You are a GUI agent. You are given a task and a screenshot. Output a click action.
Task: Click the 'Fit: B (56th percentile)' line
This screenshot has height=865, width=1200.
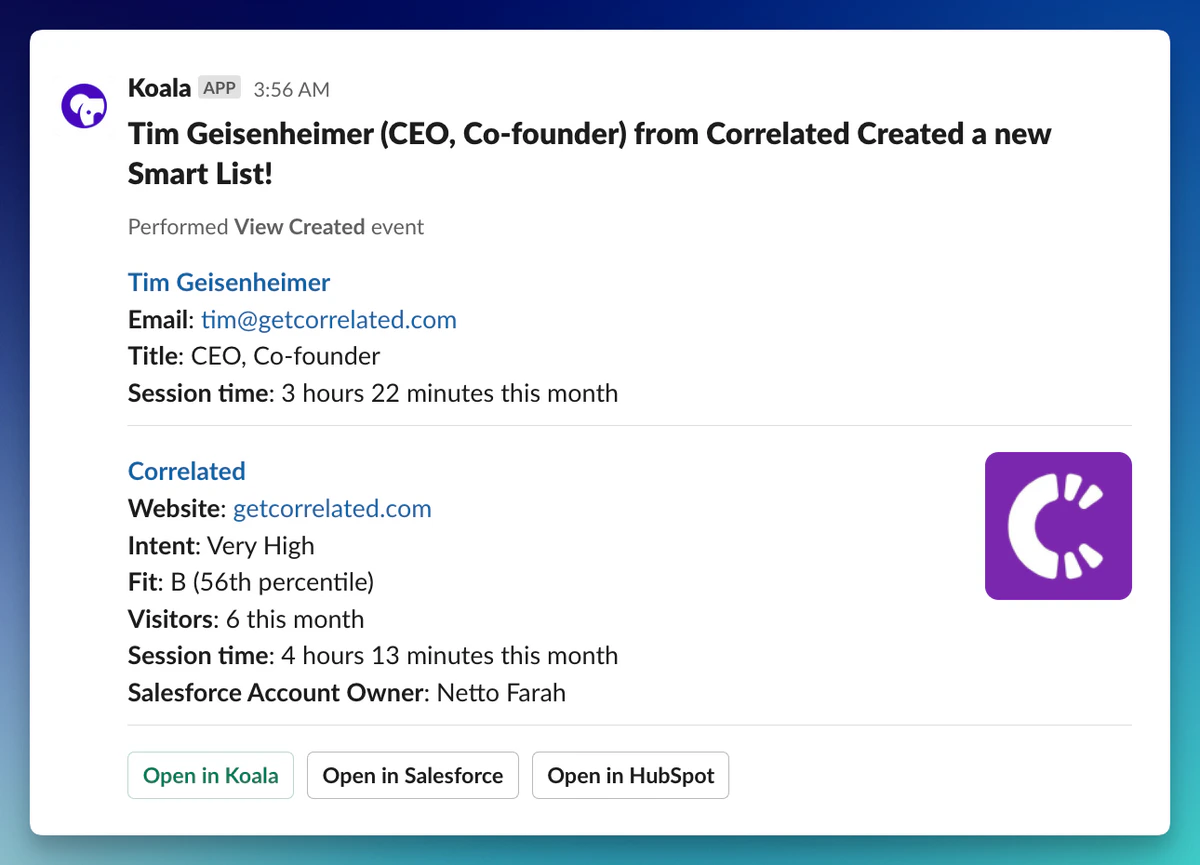pos(251,582)
